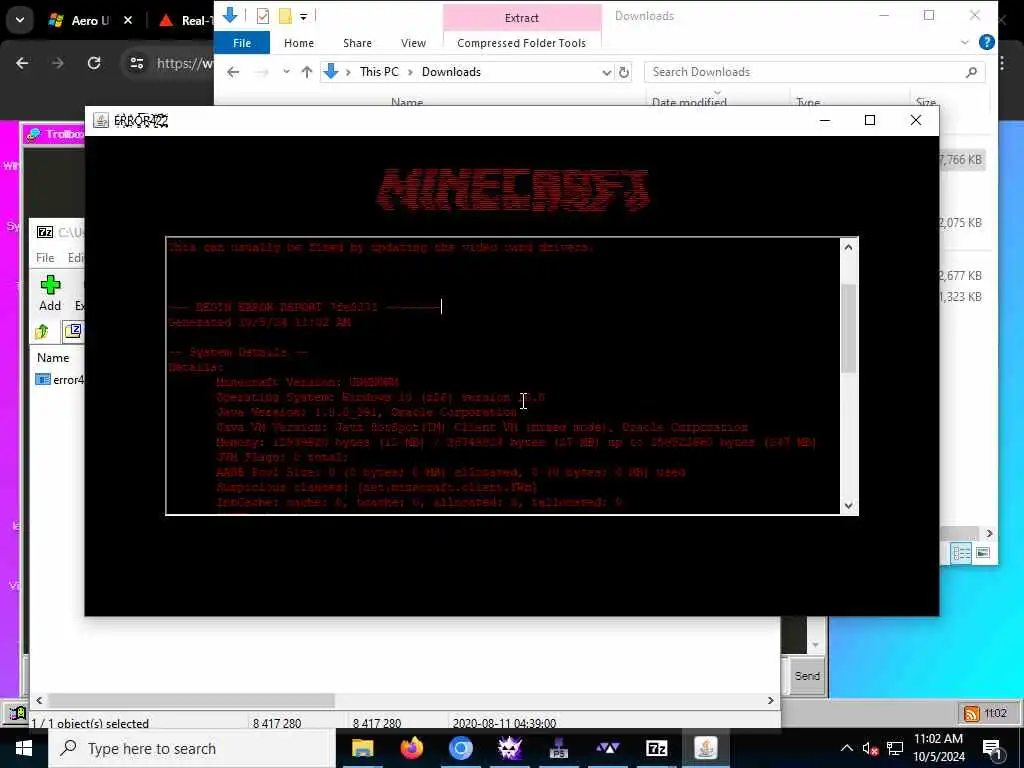Open the browser tab search dropdown
The image size is (1024, 768).
[20, 20]
